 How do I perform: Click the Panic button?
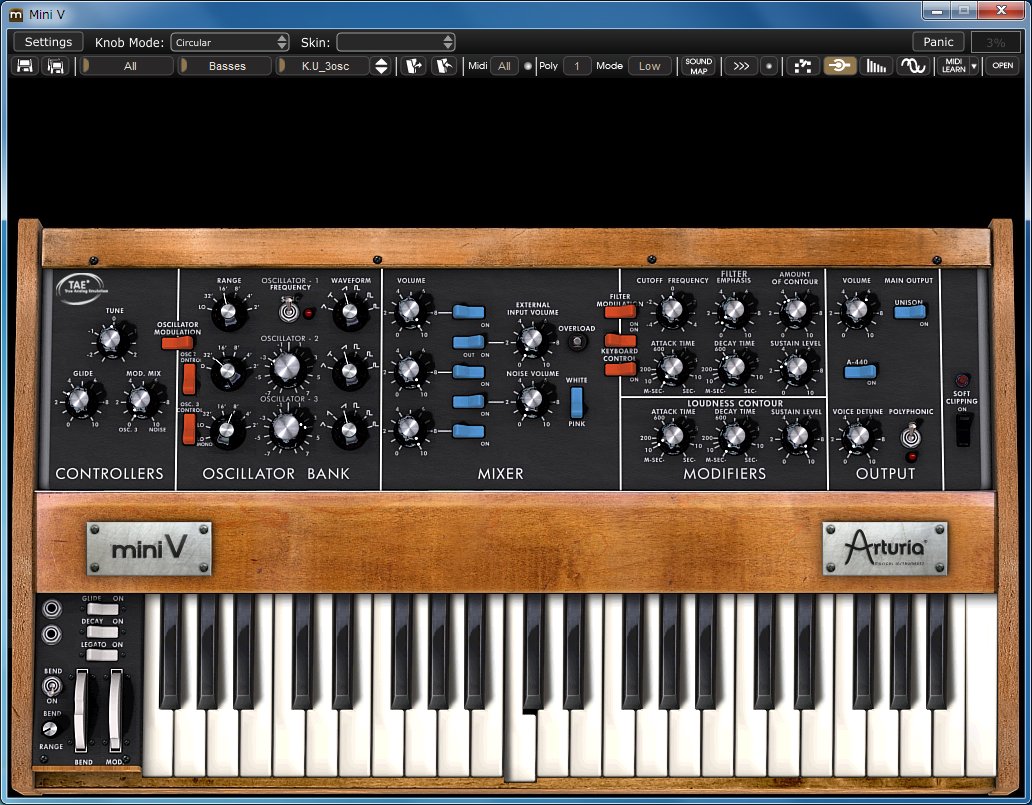click(938, 42)
